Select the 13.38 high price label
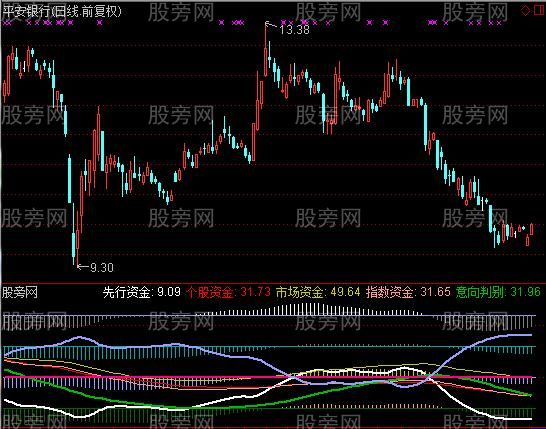The image size is (546, 429). point(295,30)
